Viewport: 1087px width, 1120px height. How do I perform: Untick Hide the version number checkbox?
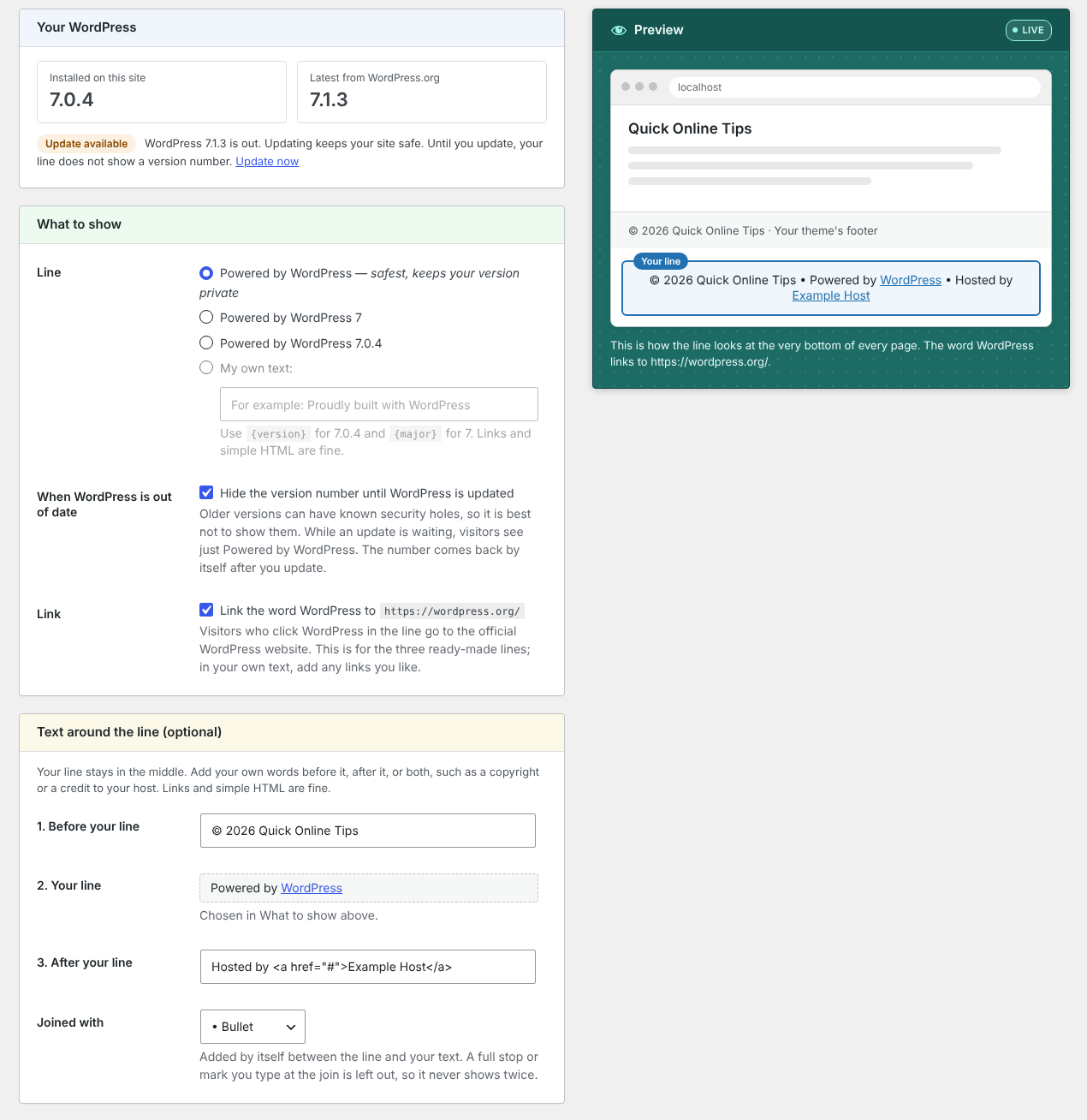[x=206, y=493]
